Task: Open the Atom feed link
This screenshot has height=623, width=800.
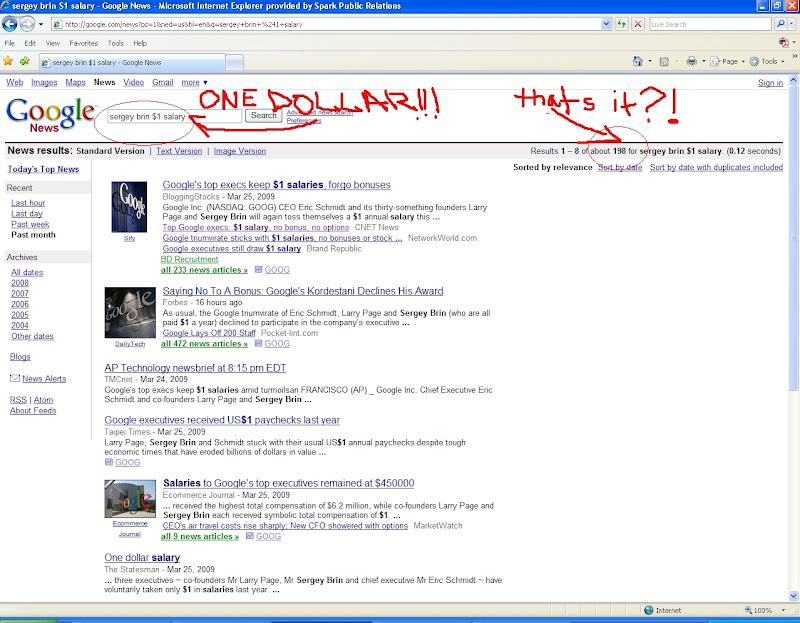Action: coord(43,400)
